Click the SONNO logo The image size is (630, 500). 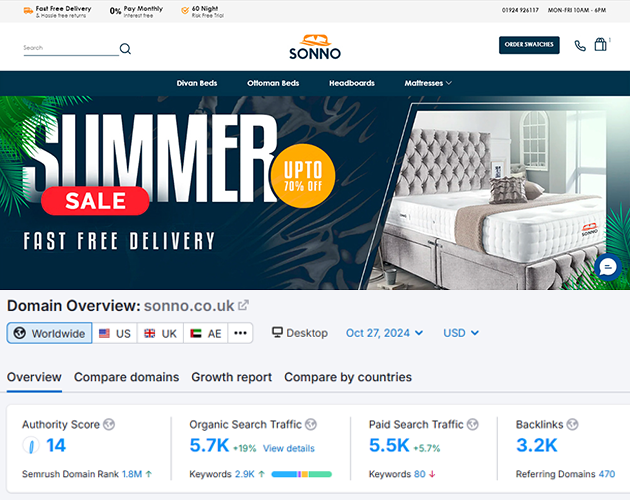(x=315, y=47)
